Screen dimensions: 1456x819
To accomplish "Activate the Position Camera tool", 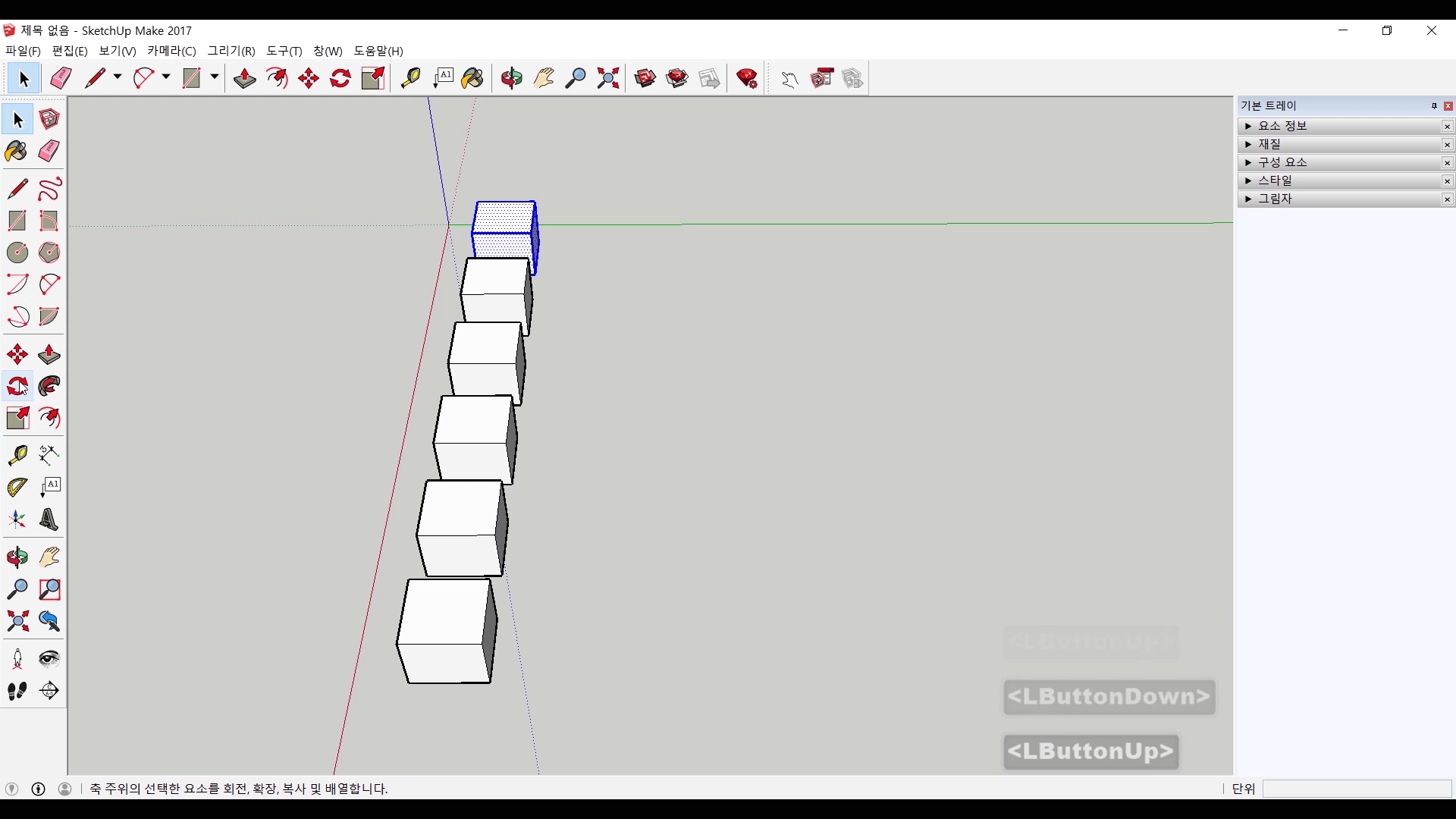I will [x=17, y=658].
